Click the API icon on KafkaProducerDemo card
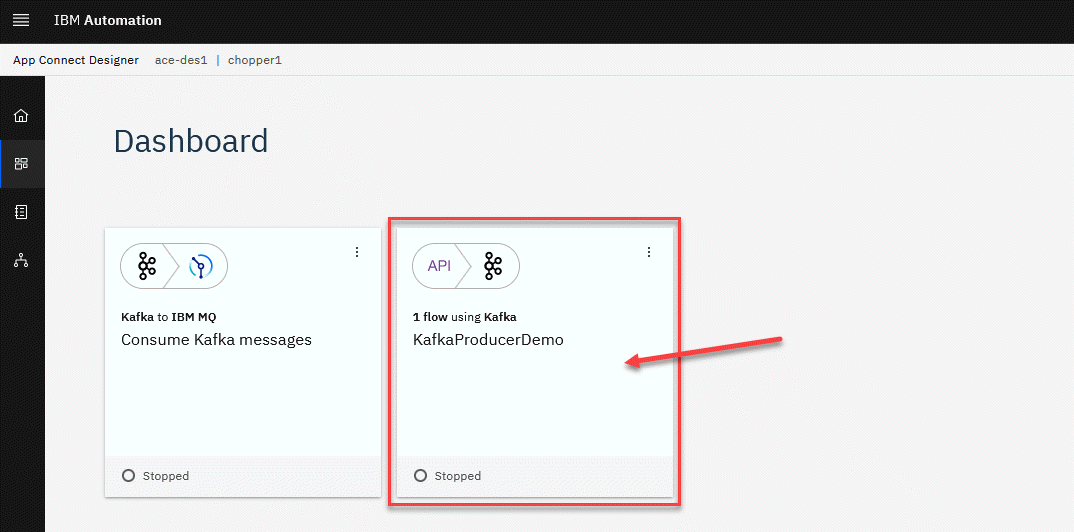 (439, 265)
